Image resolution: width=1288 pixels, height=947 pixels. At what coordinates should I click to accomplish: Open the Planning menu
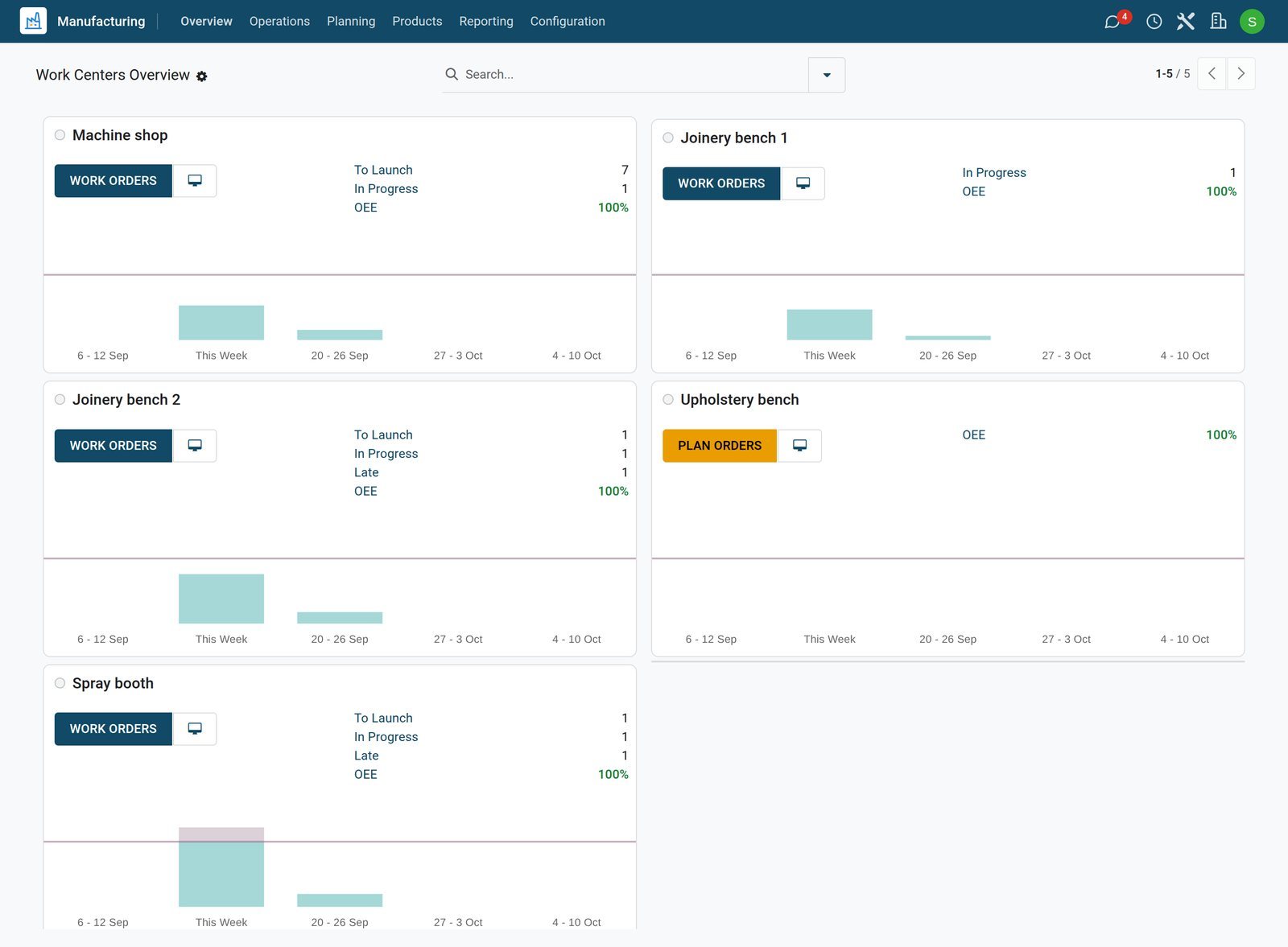pyautogui.click(x=351, y=22)
